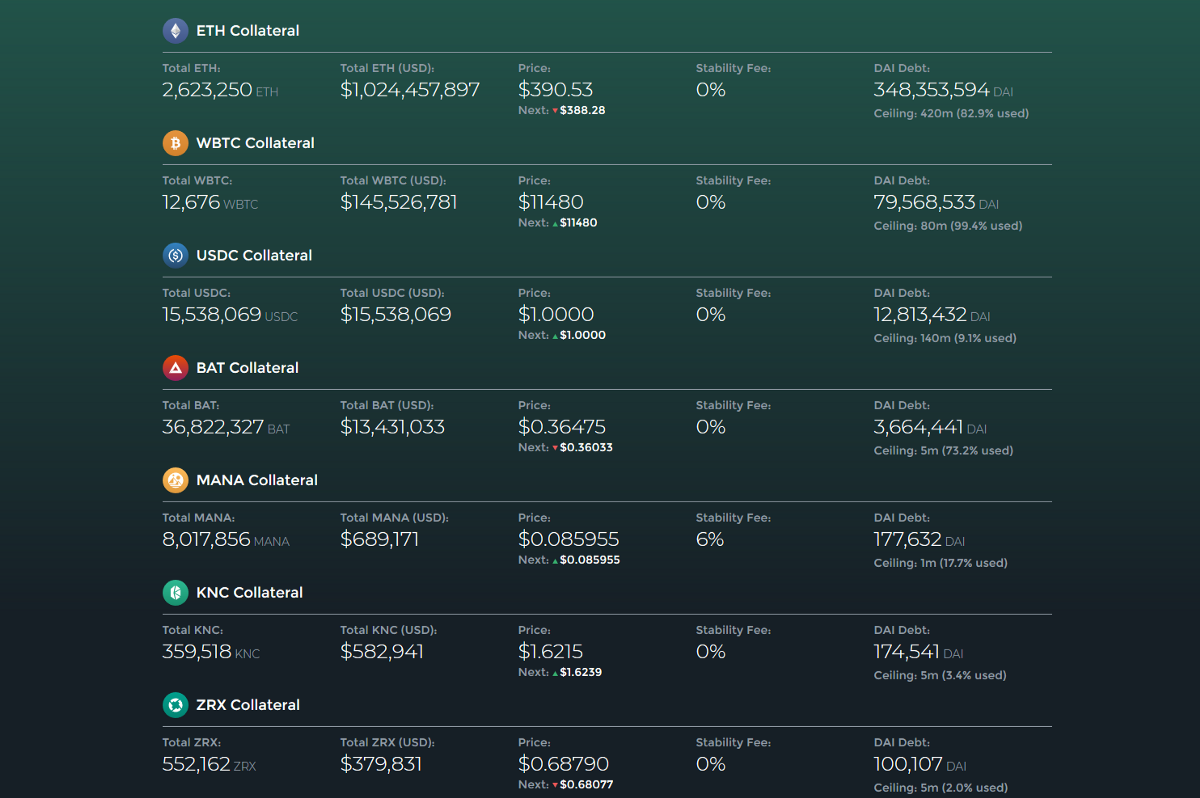Click the green up arrow beside Next $1.0000

coord(555,336)
